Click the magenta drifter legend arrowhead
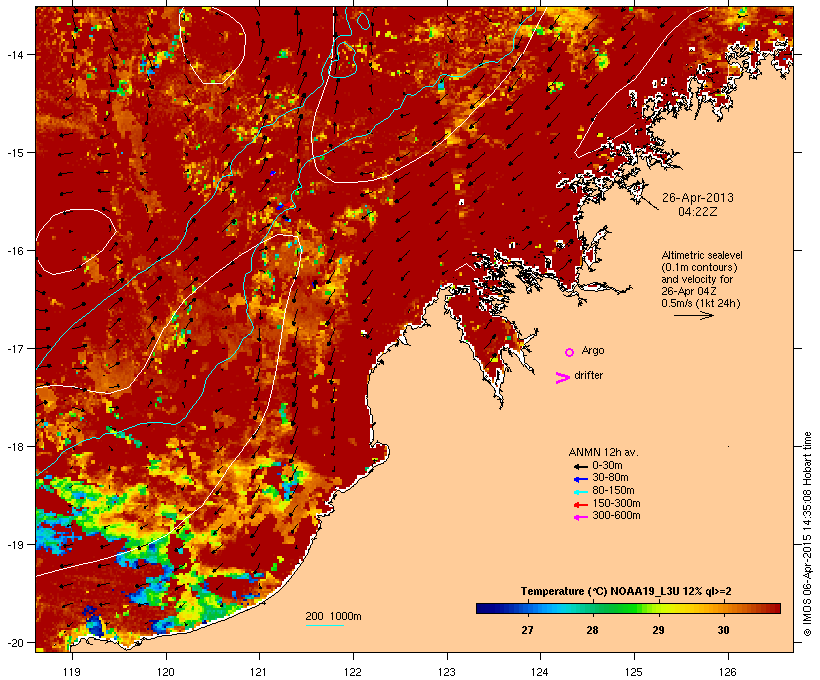The width and height of the screenshot is (820, 680). tap(563, 378)
